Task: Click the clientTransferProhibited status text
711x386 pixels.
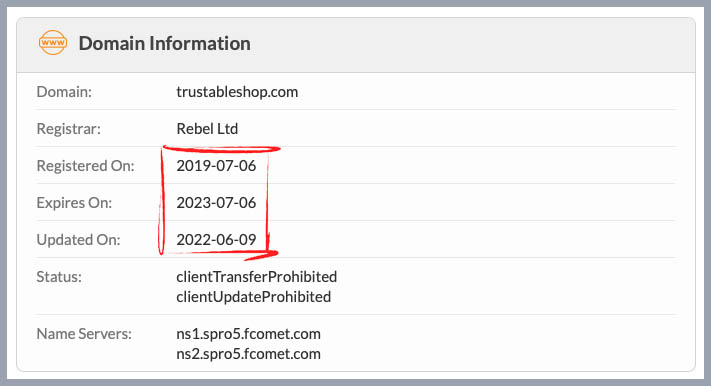Action: [x=257, y=277]
